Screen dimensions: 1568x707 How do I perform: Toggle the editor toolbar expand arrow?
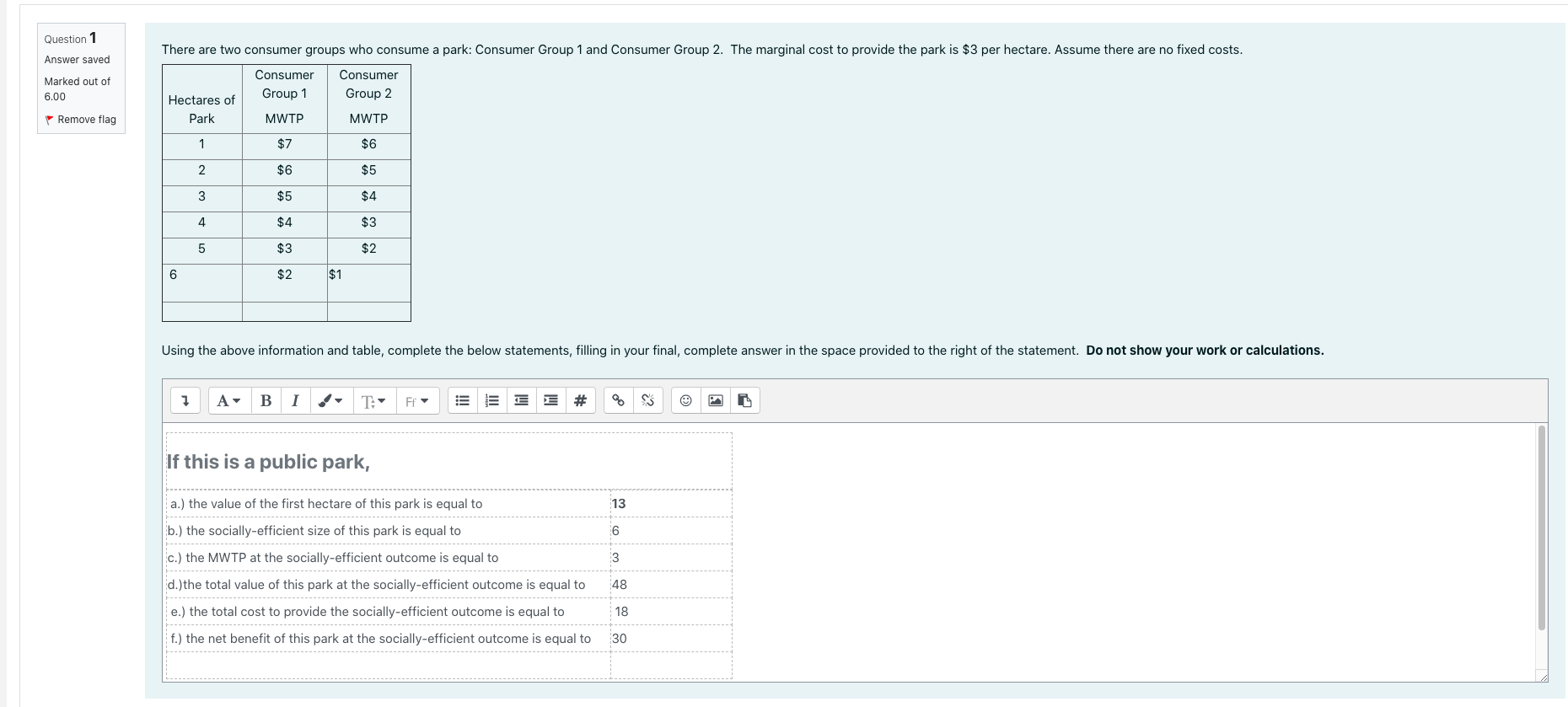click(x=185, y=400)
